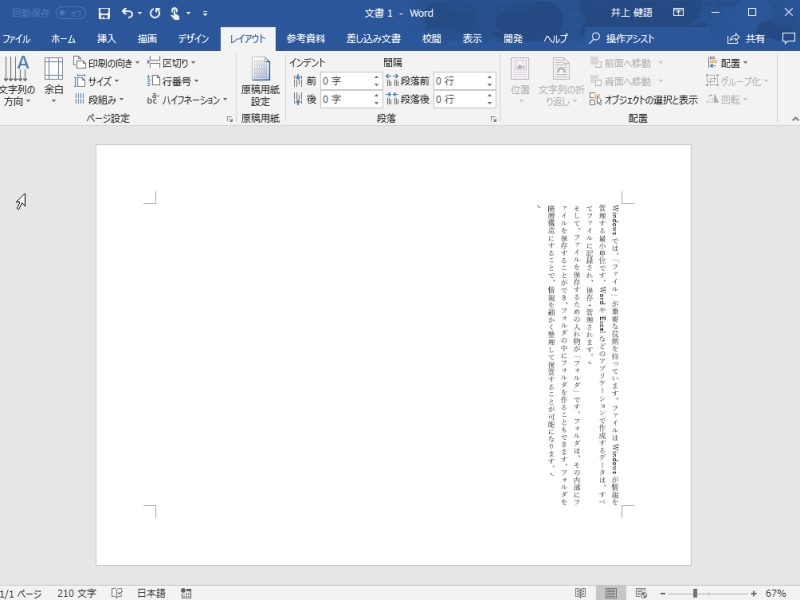Image resolution: width=800 pixels, height=600 pixels.
Task: Toggle 日本語 input language in status bar
Action: click(149, 592)
